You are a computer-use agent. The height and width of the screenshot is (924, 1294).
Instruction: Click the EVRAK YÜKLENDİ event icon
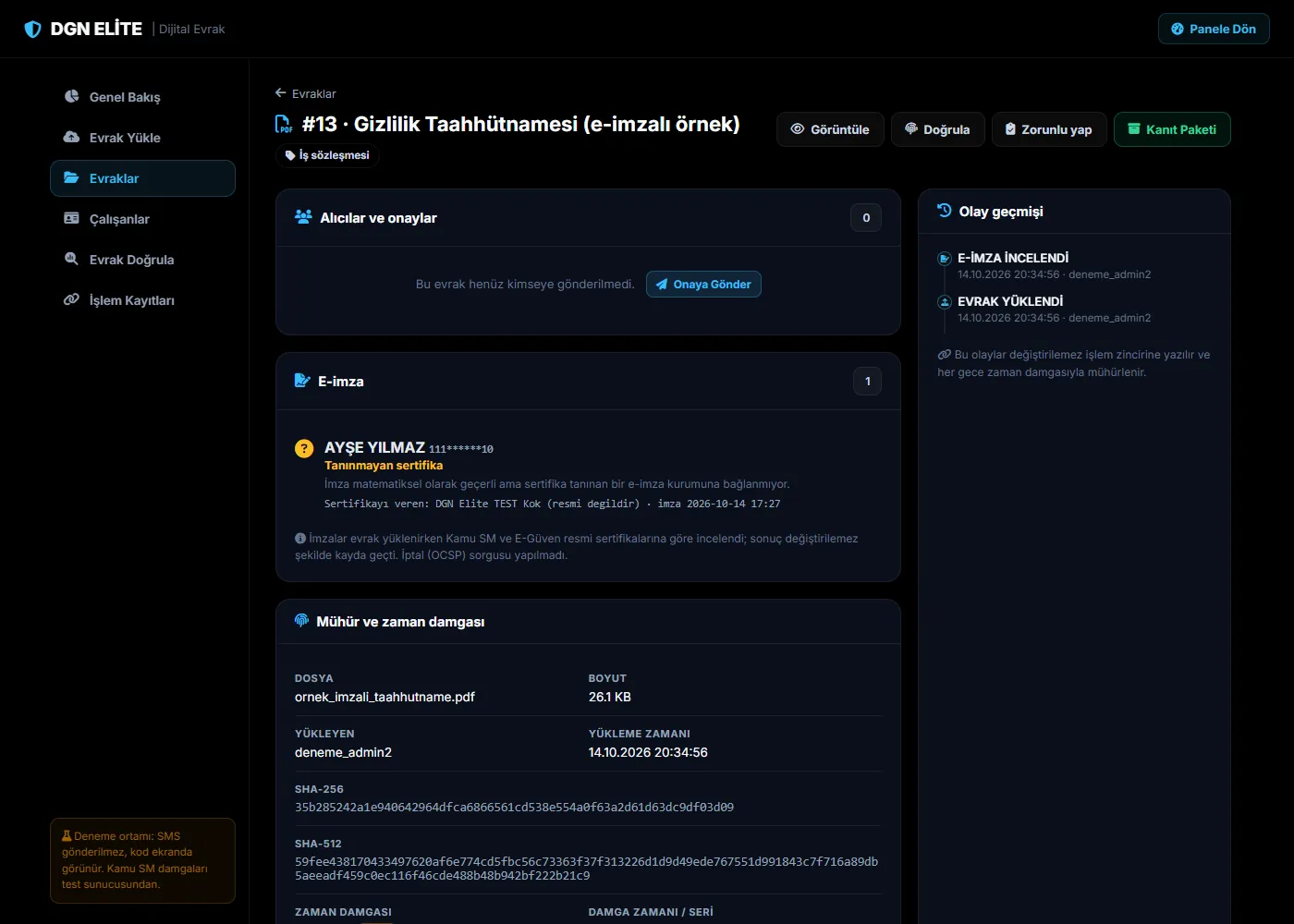(x=945, y=302)
